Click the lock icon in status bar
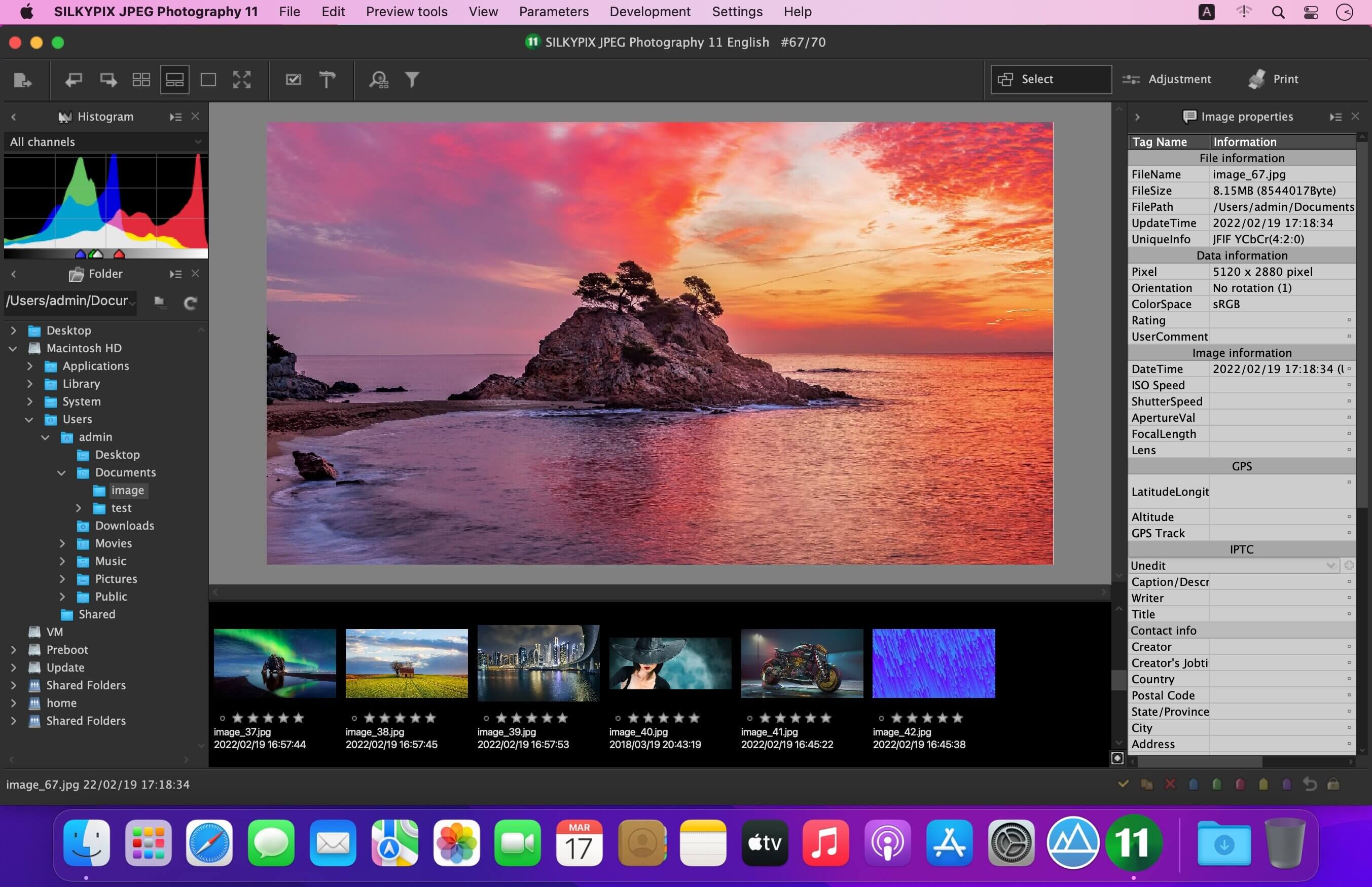This screenshot has width=1372, height=887. (x=1333, y=784)
